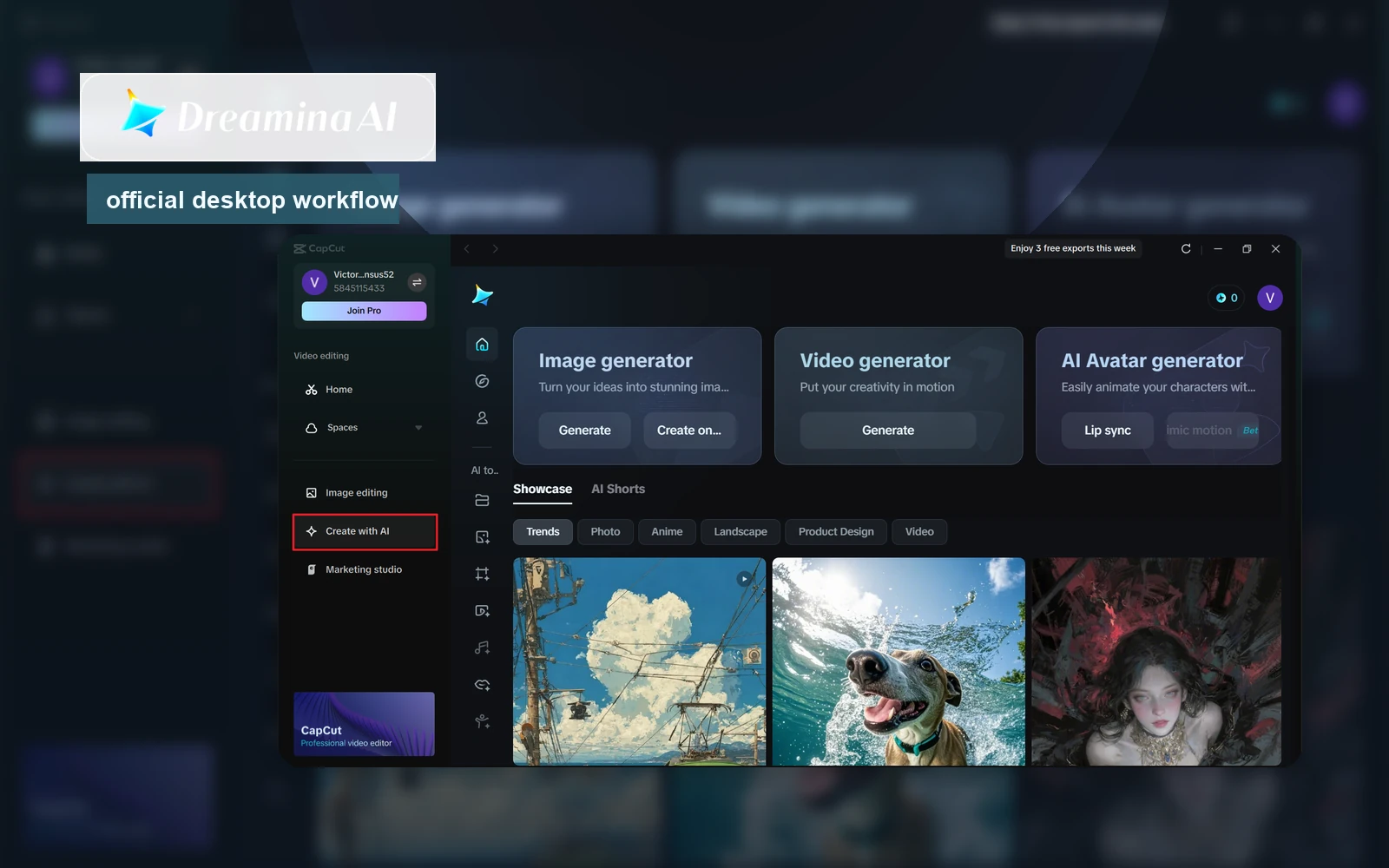
Task: Open the anime clouds showcase thumbnail
Action: (x=639, y=661)
